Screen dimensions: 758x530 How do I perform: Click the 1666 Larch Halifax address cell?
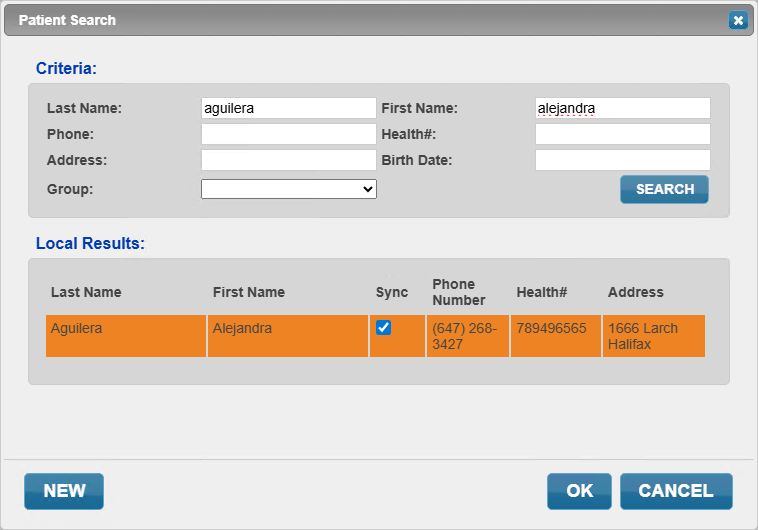click(654, 336)
